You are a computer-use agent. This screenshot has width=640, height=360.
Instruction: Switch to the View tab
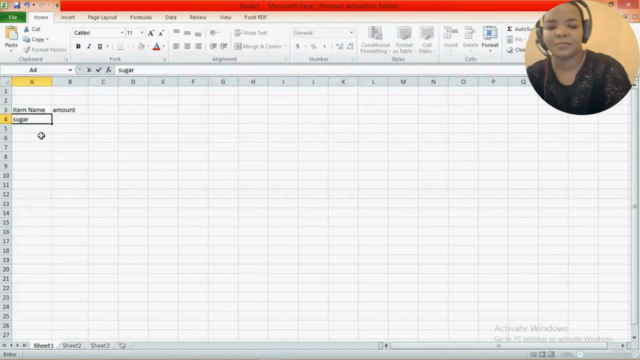click(225, 17)
